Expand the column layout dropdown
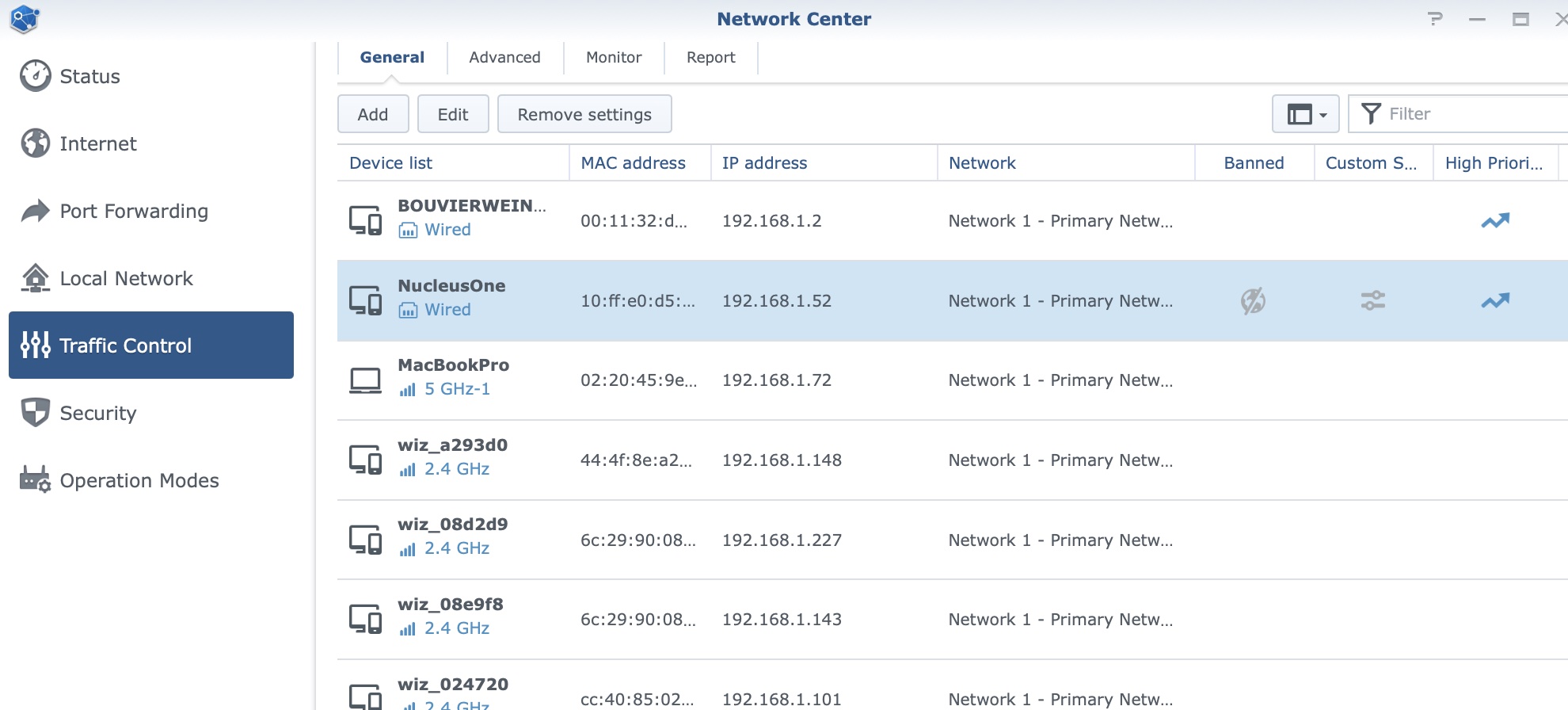The height and width of the screenshot is (710, 1568). point(1305,114)
